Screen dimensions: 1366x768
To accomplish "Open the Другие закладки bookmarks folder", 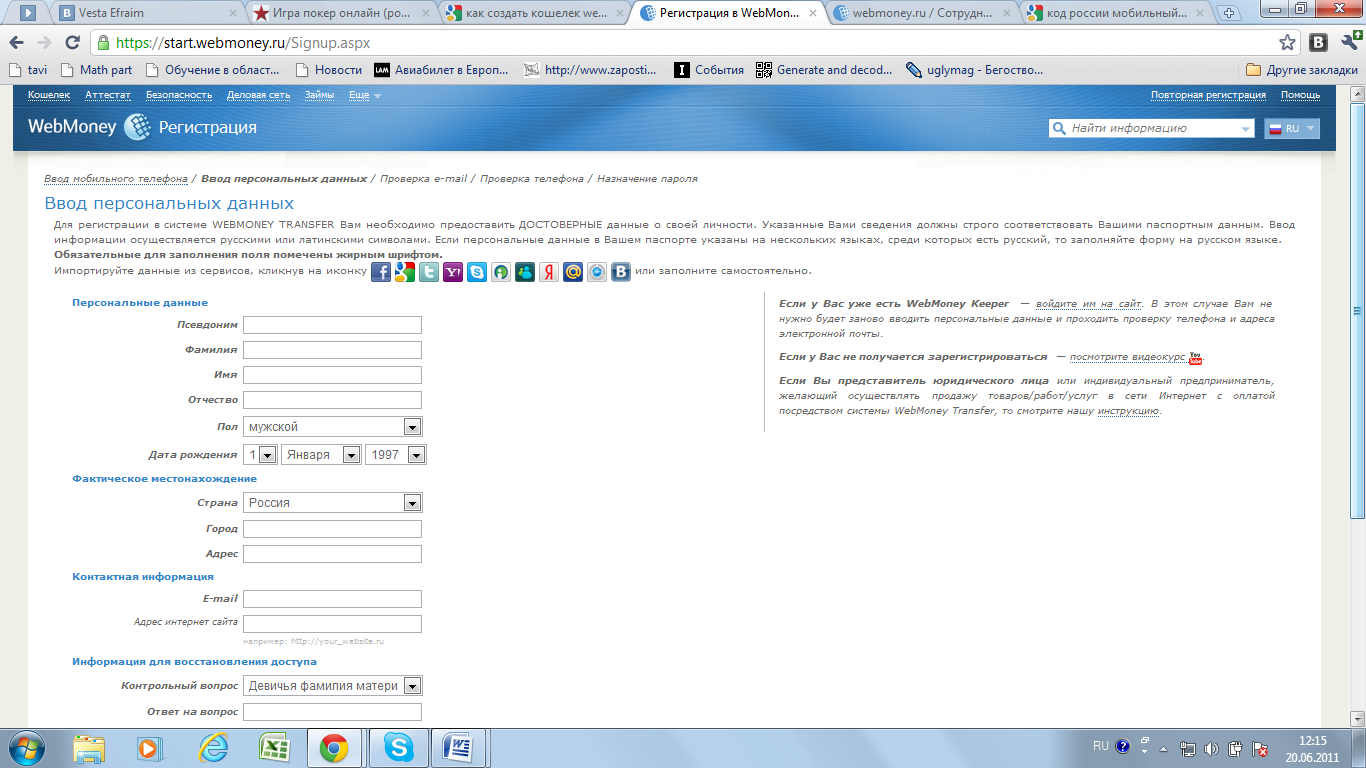I will tap(1302, 70).
